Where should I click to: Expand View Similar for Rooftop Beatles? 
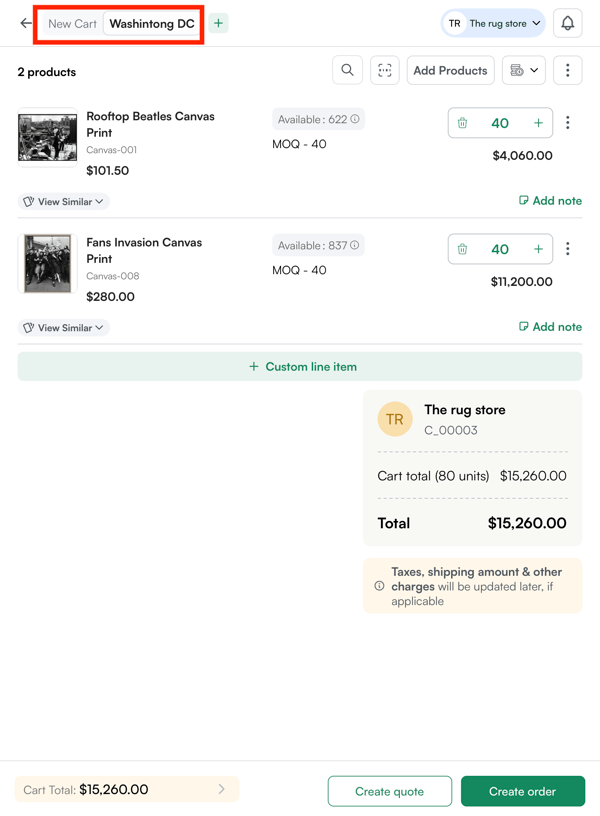(64, 202)
